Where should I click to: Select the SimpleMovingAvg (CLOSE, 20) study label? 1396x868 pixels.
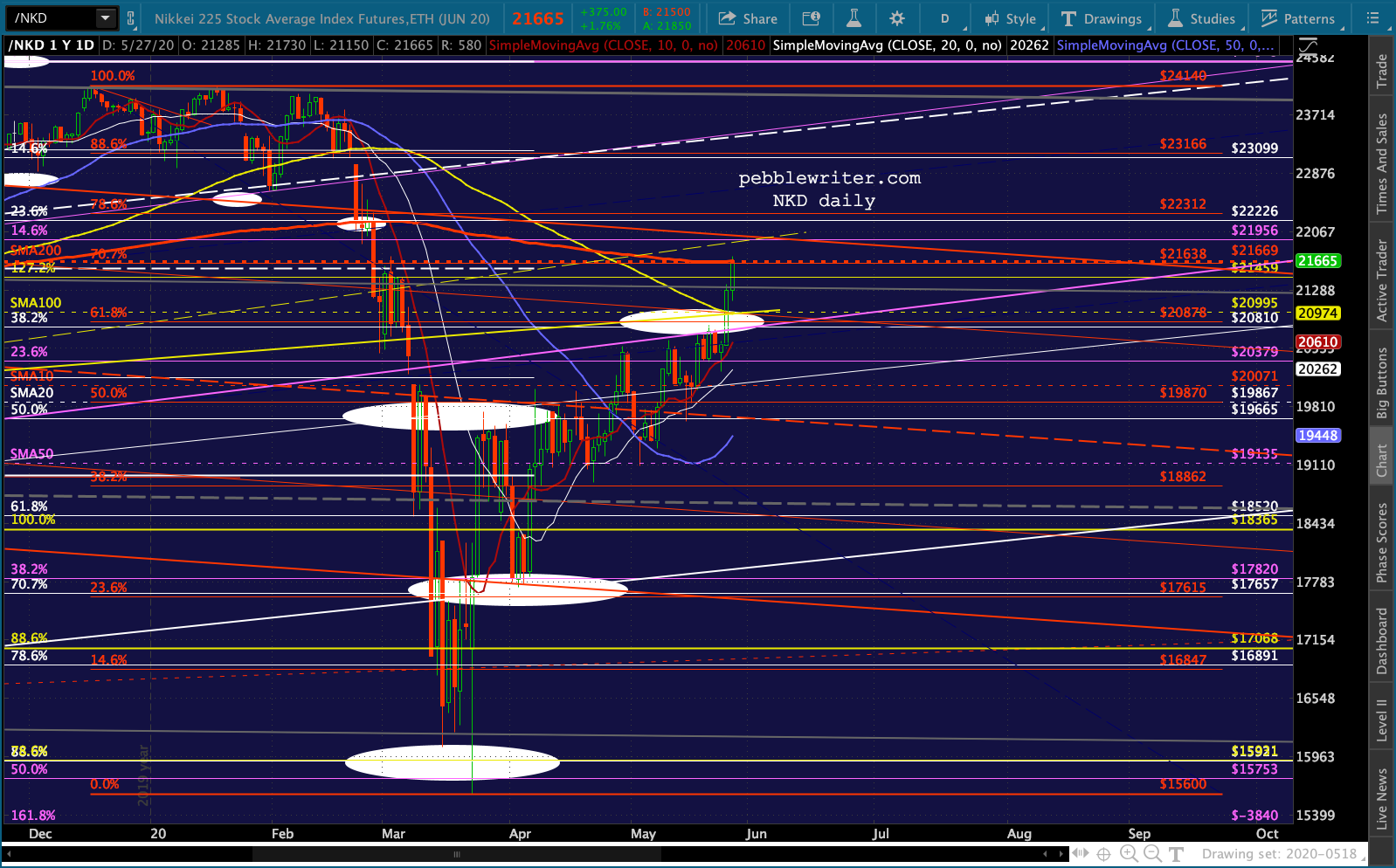tap(887, 45)
